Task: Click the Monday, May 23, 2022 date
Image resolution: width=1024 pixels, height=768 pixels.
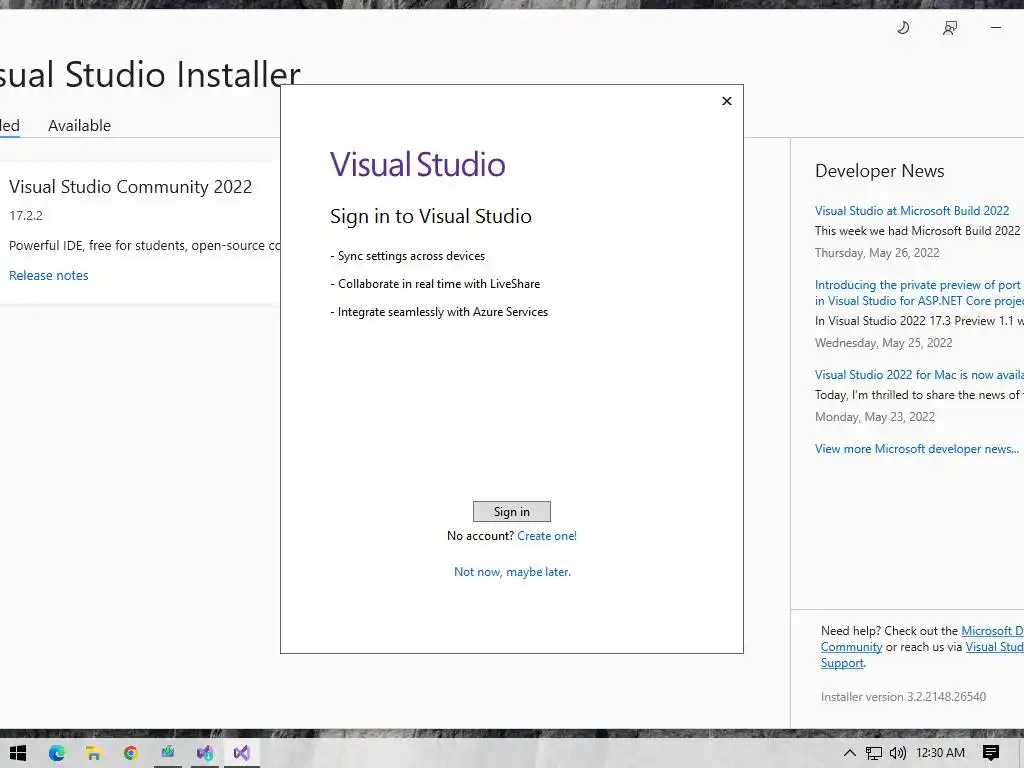Action: click(x=874, y=417)
